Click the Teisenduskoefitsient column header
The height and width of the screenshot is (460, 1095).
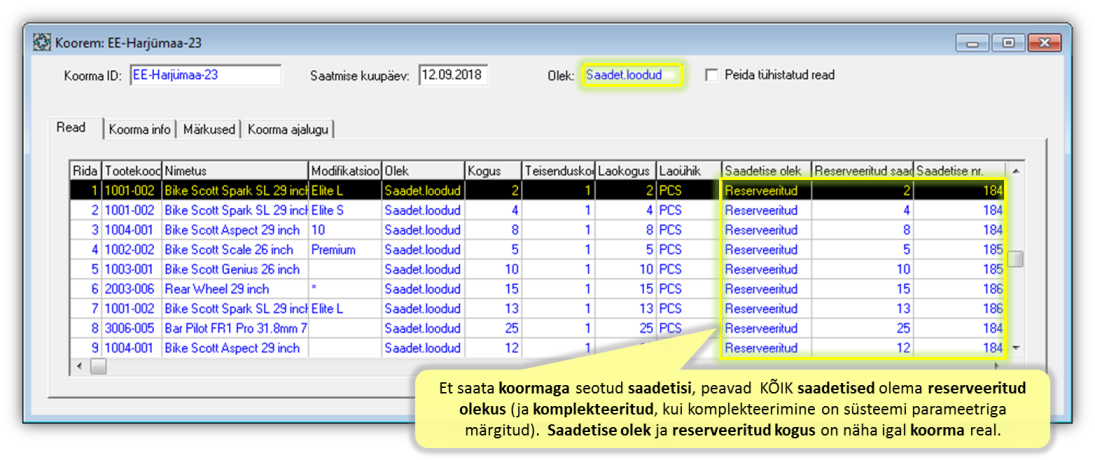tap(559, 171)
